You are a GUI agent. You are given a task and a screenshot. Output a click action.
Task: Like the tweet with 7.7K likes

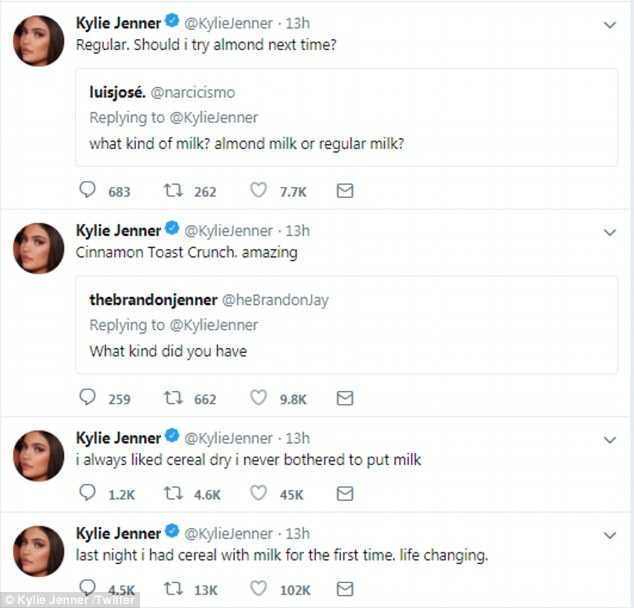pyautogui.click(x=258, y=190)
